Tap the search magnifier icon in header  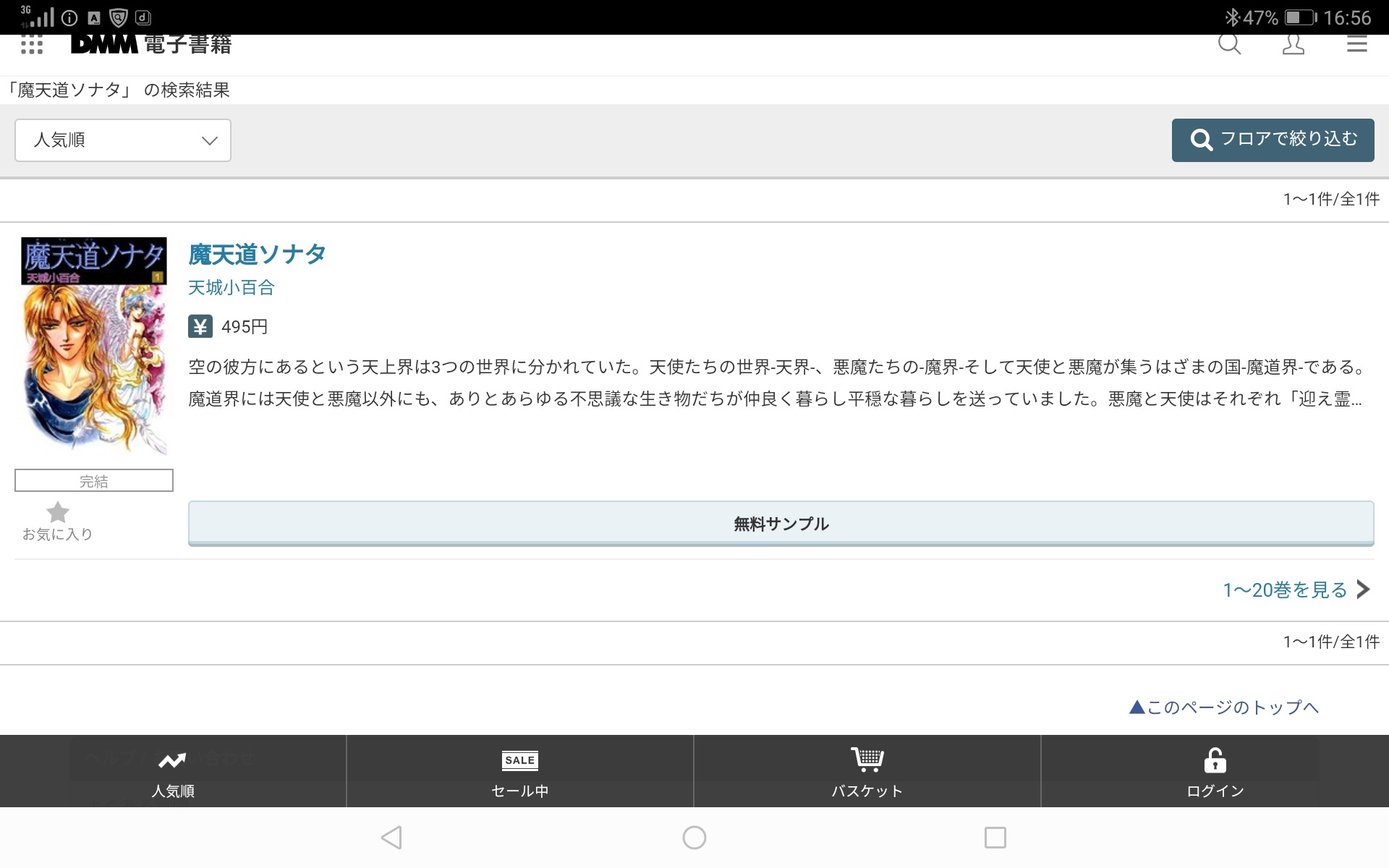[x=1229, y=45]
